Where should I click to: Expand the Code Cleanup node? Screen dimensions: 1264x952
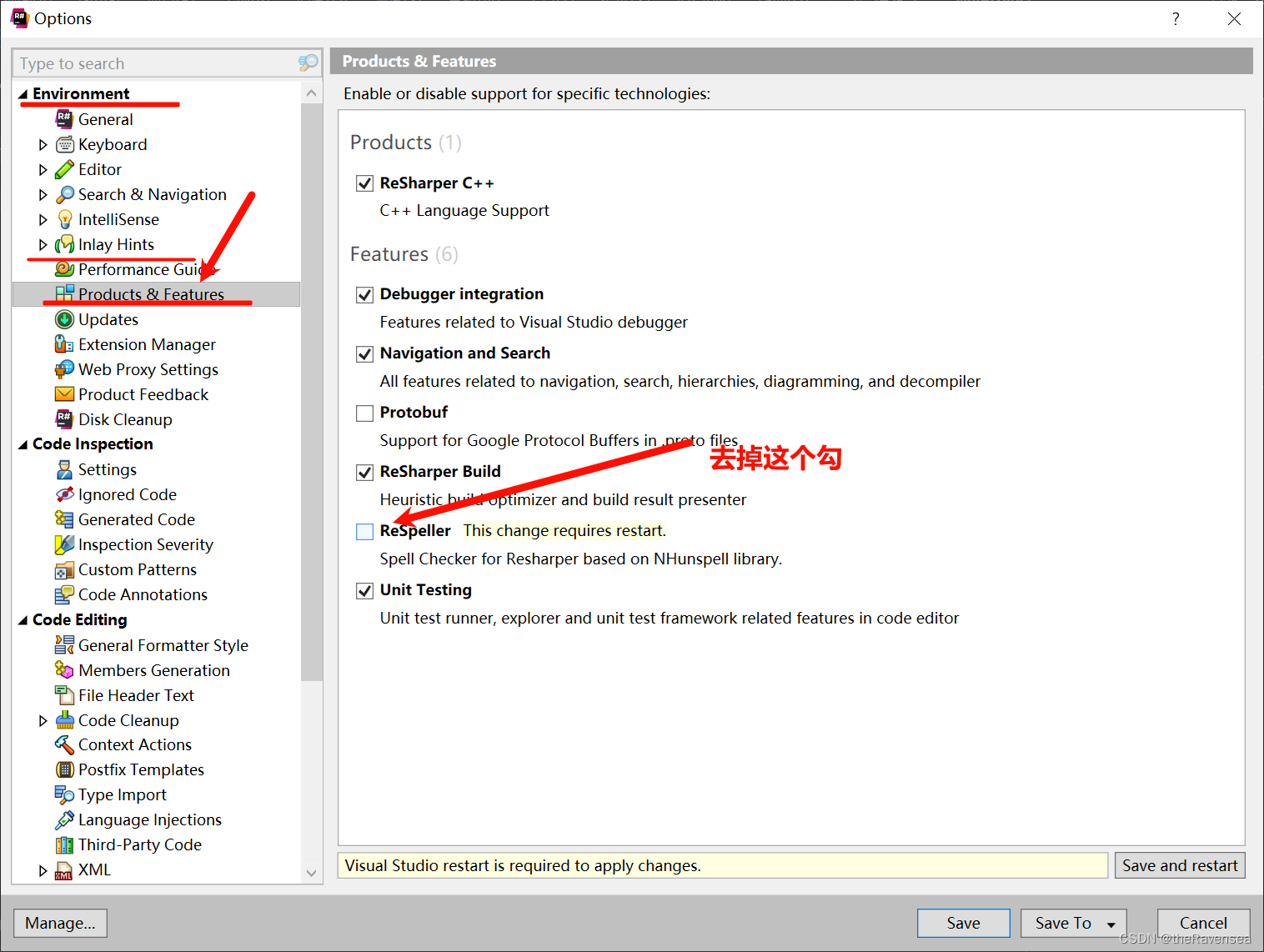[43, 720]
